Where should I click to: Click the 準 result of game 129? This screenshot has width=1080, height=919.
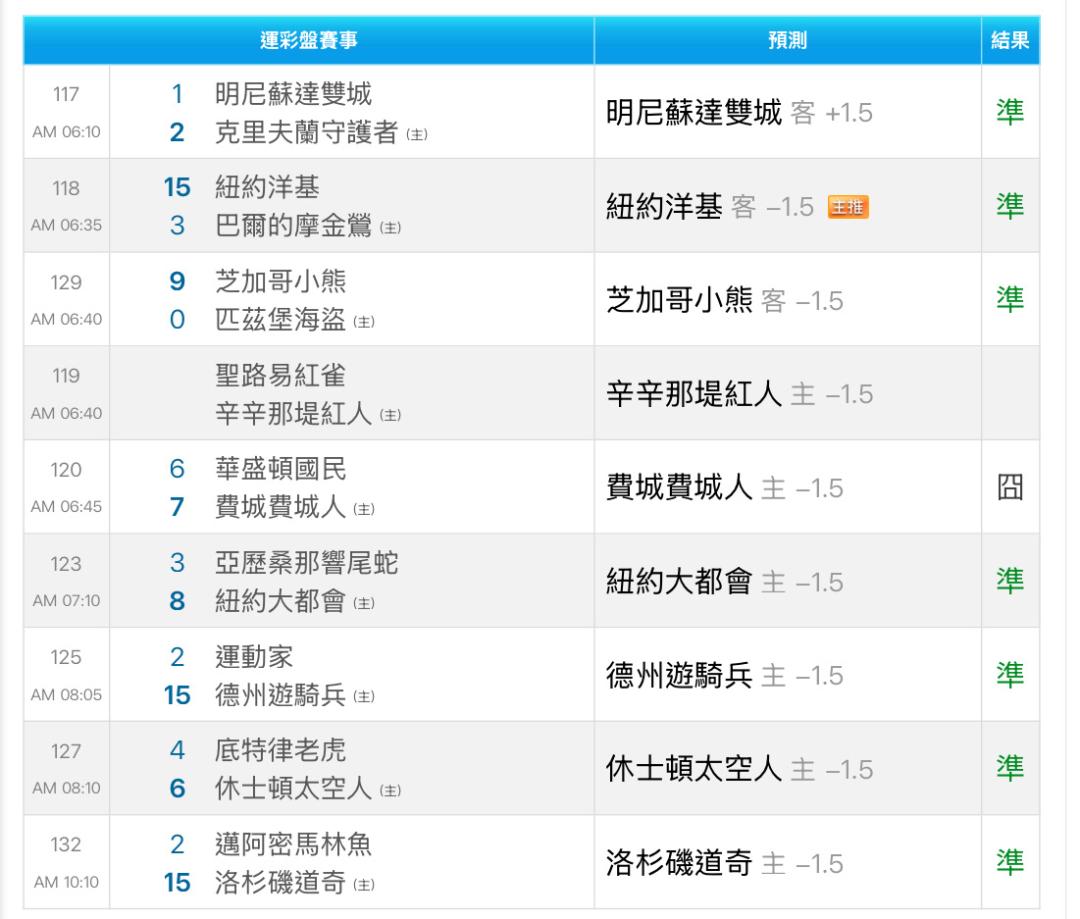[x=1010, y=300]
